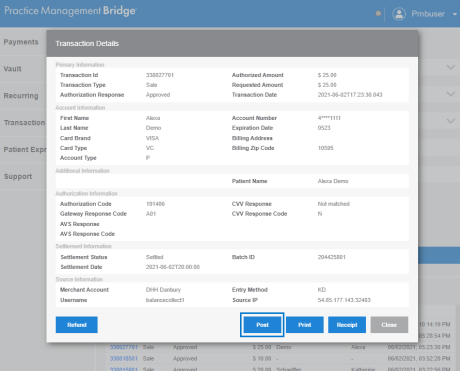Close the Transaction Details dialog
460x371 pixels.
pos(389,325)
